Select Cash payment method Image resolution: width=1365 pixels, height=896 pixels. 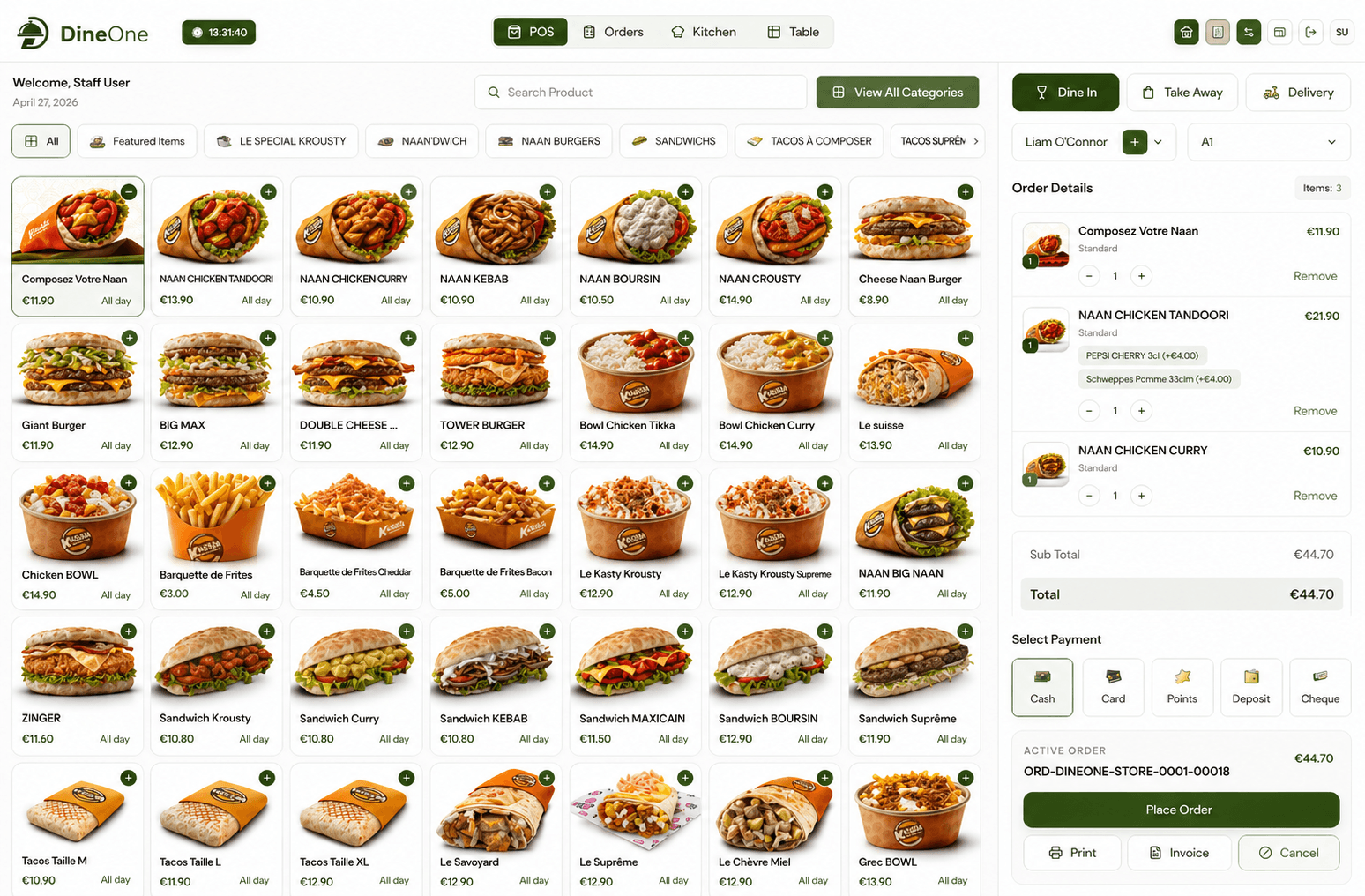tap(1042, 687)
